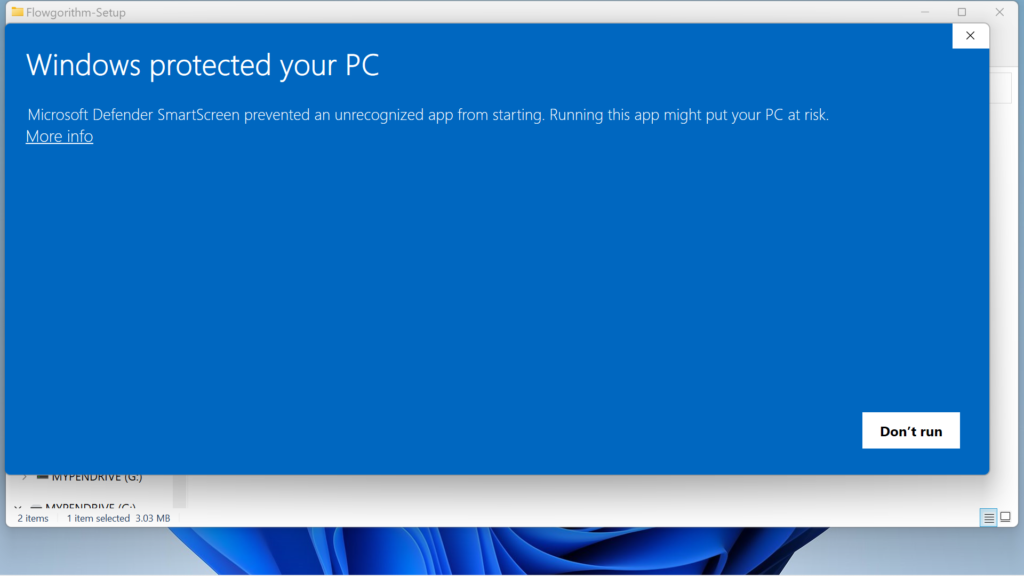Dismiss the SmartScreen warning with its X
This screenshot has width=1024, height=576.
[x=970, y=35]
